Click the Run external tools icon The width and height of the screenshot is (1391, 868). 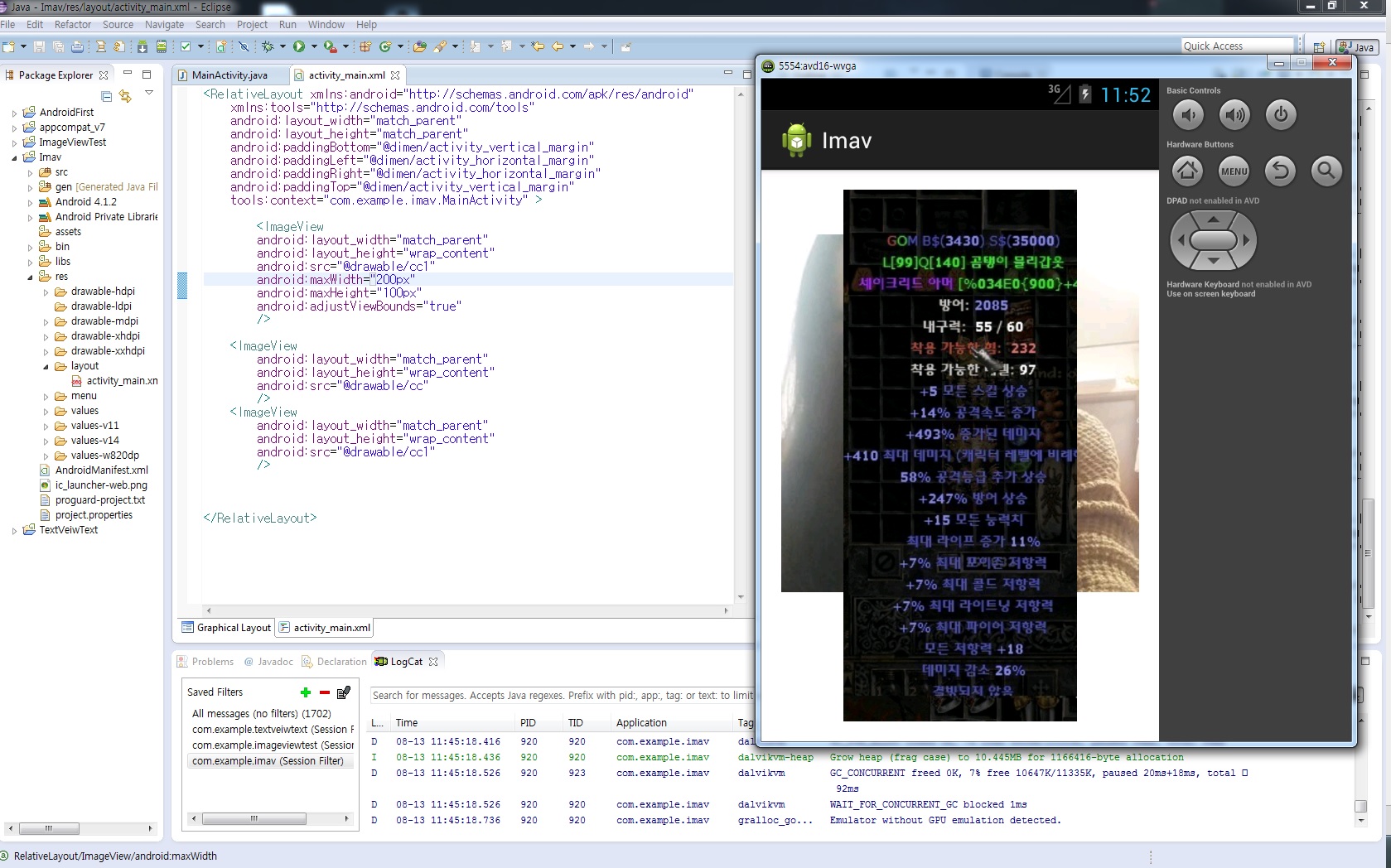[x=330, y=46]
